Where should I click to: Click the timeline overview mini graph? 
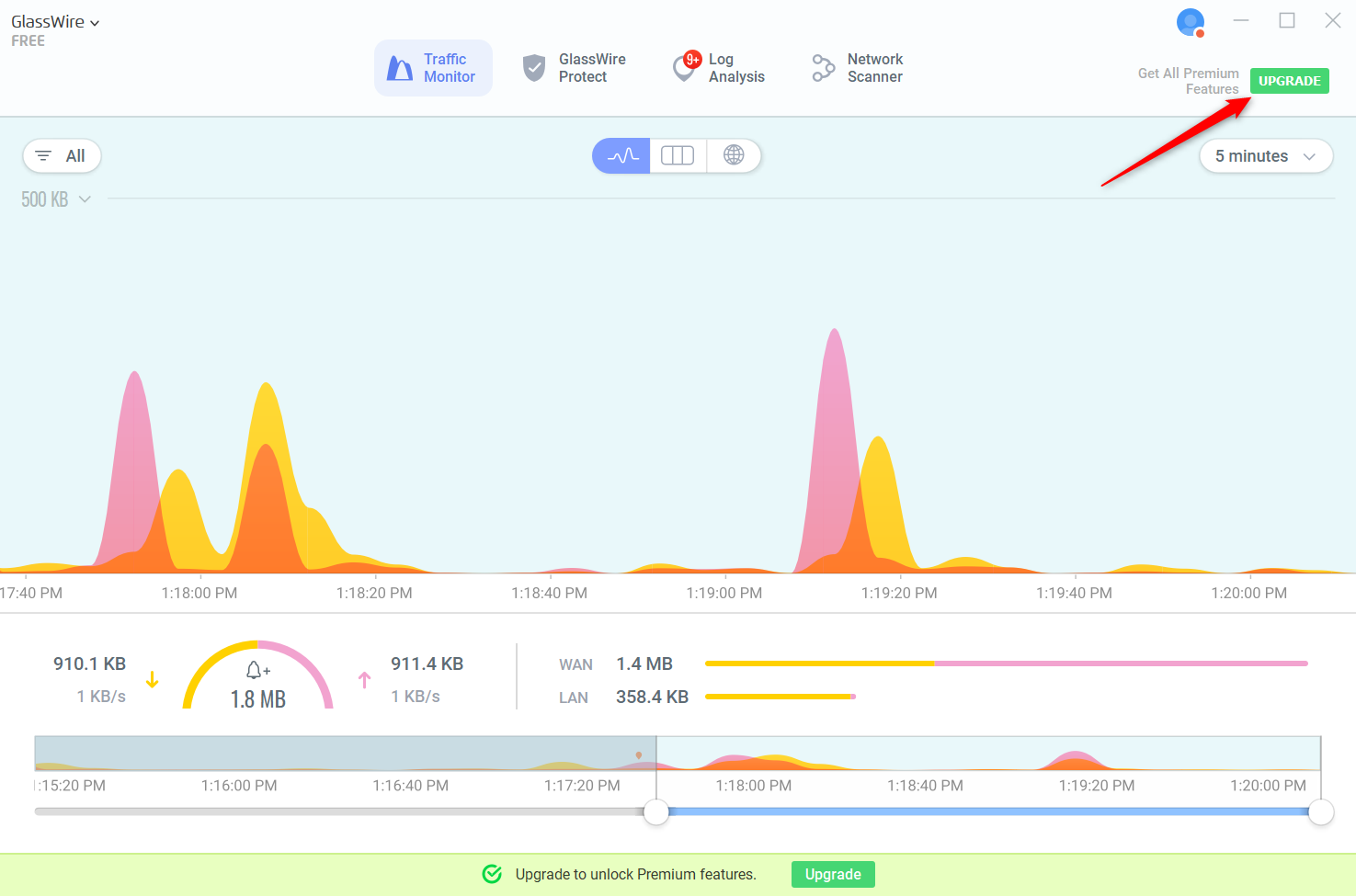tap(678, 754)
